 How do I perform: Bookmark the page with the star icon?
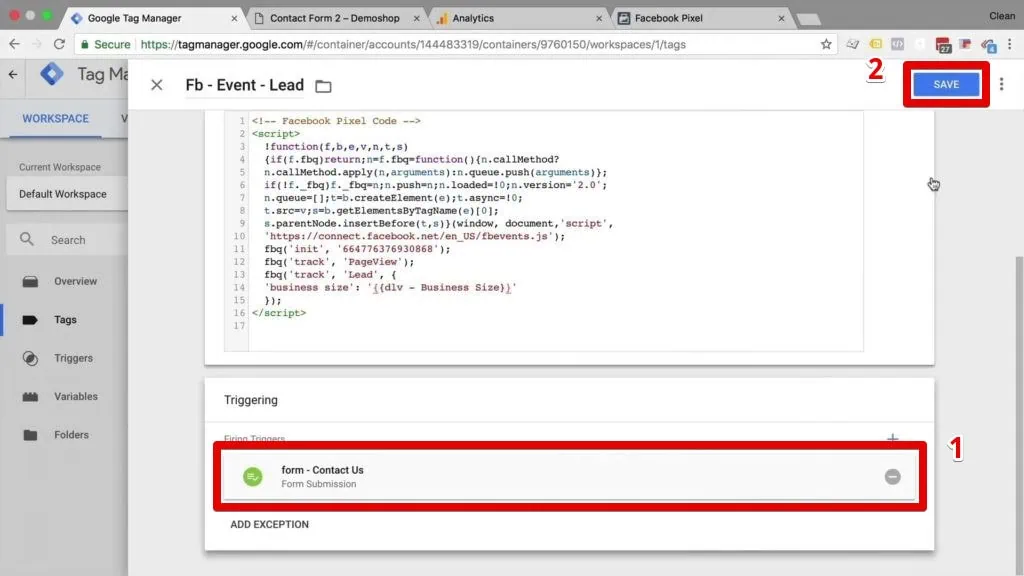[827, 44]
